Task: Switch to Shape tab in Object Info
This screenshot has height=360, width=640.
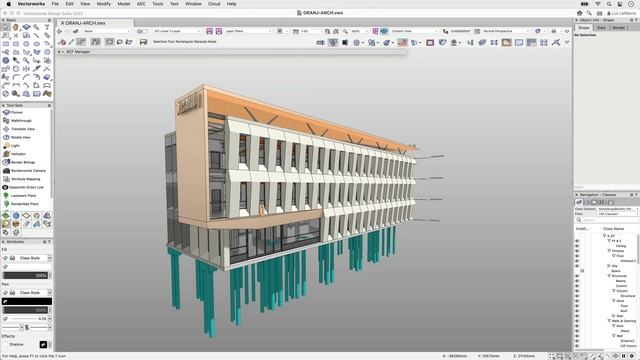Action: coord(584,28)
